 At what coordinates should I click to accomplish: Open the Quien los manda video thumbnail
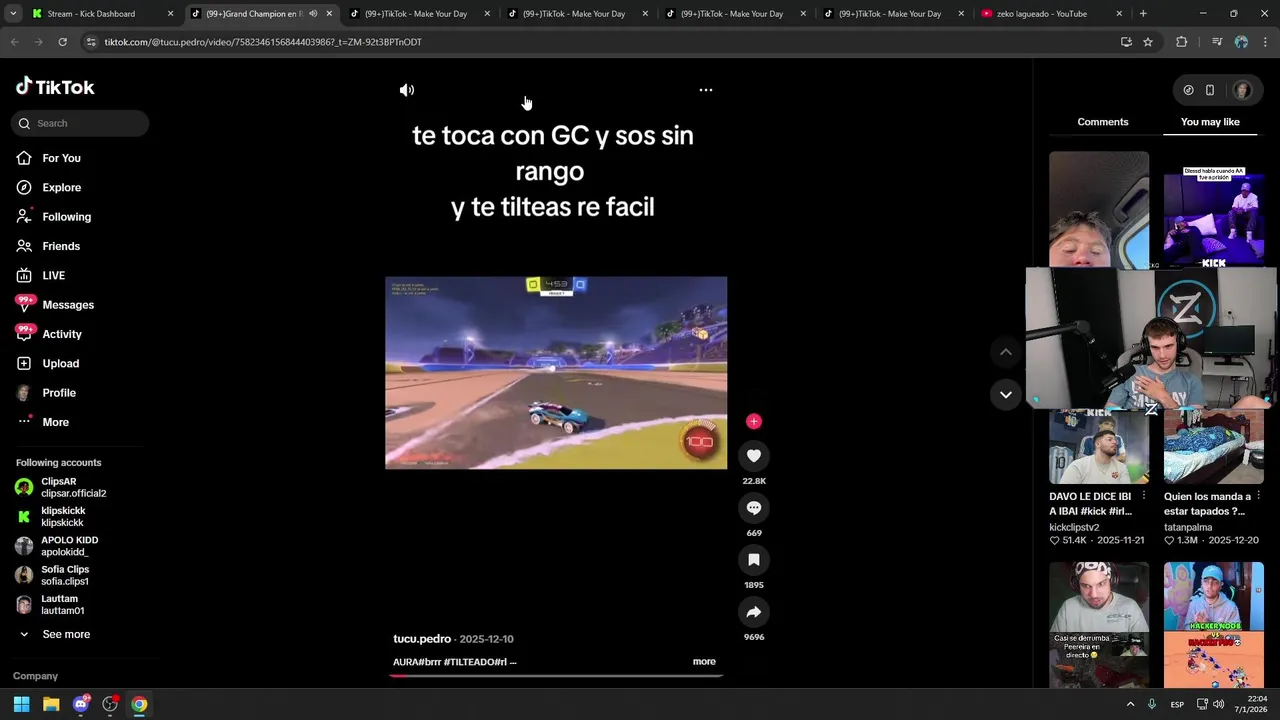1213,445
